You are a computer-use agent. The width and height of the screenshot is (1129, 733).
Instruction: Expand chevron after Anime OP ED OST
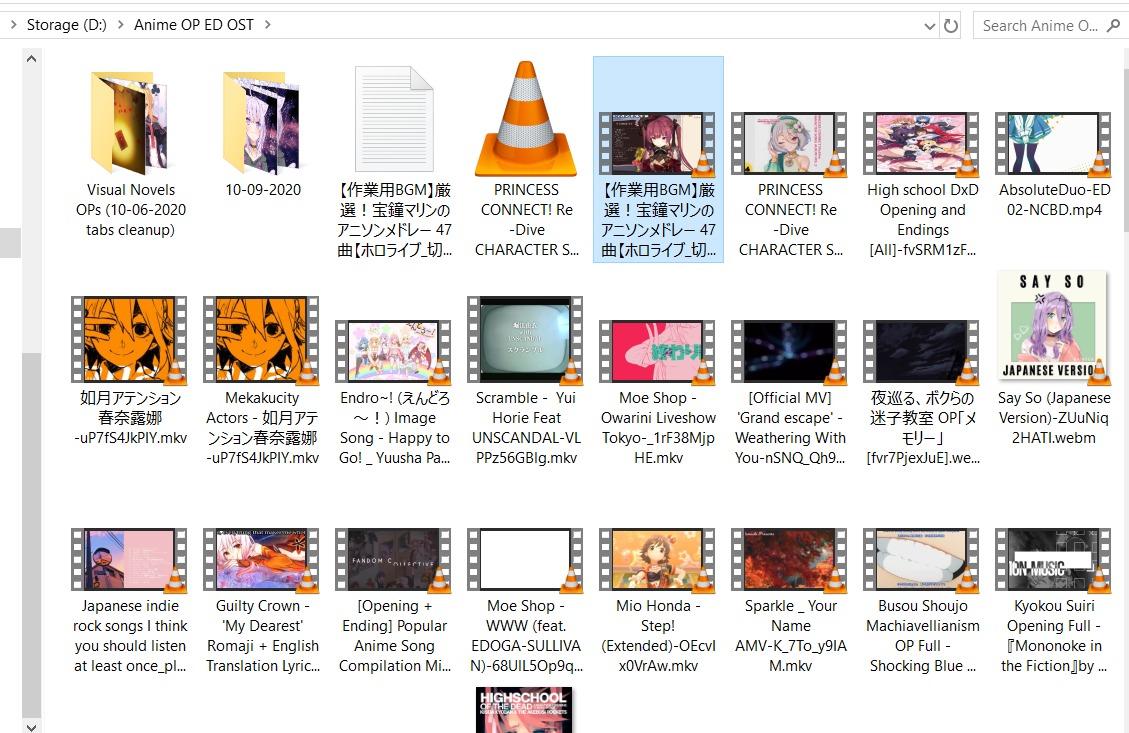click(x=268, y=24)
